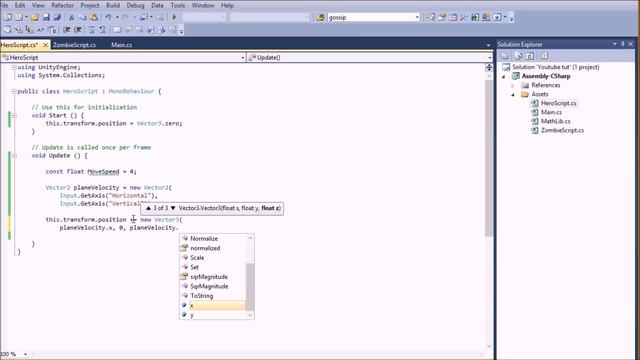Viewport: 640px width, 360px height.
Task: Undo the last edit with the Undo icon
Action: [109, 17]
